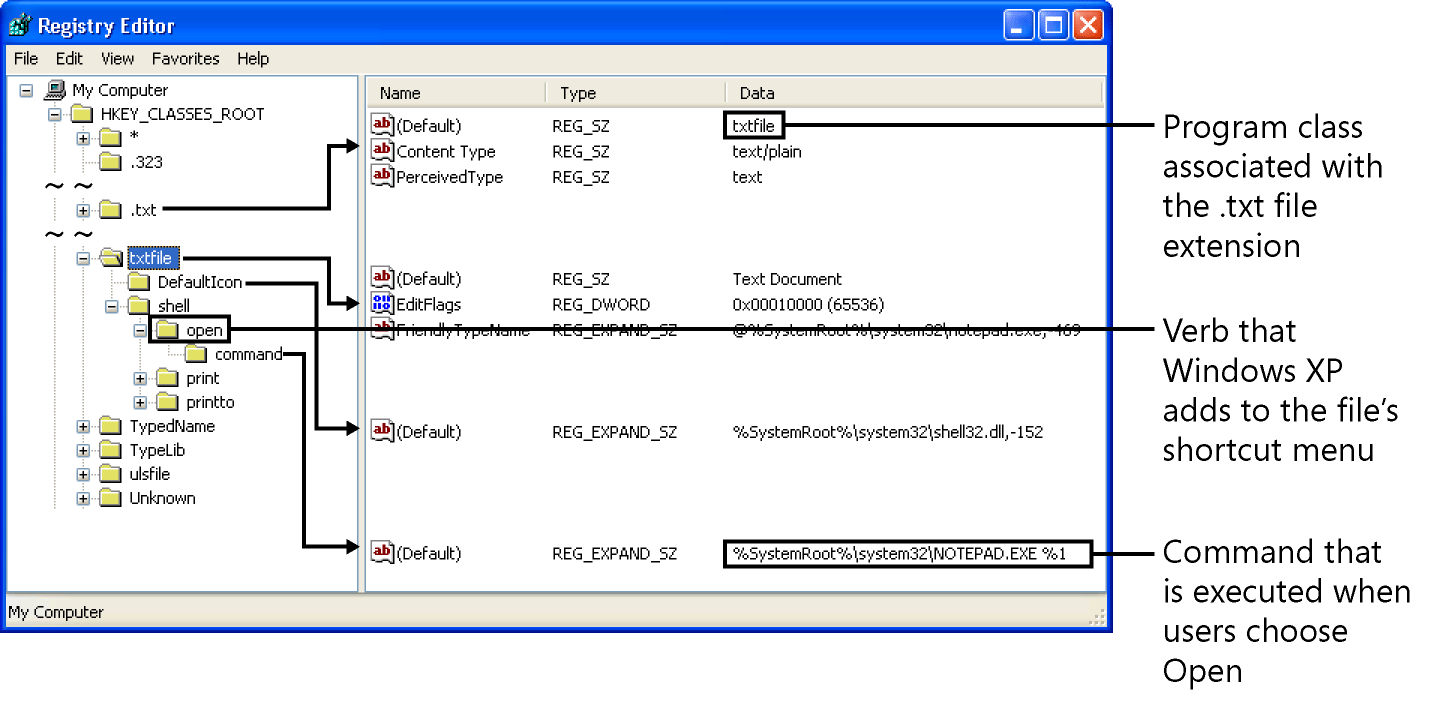Screen dimensions: 1429x710
Task: Select the command key folder icon
Action: 196,354
